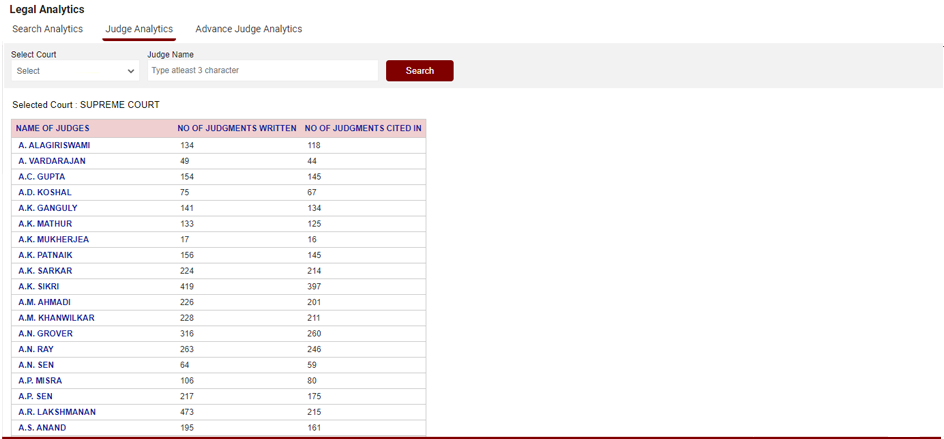
Task: Click the No of Judgments Cited In header
Action: [363, 129]
